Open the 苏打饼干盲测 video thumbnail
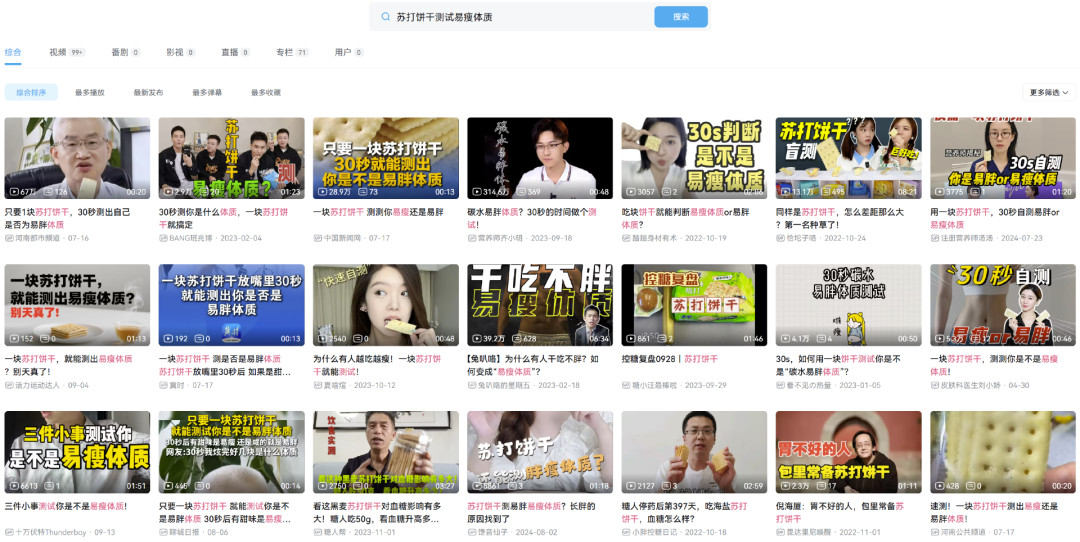Viewport: 1080px width, 542px height. 849,158
